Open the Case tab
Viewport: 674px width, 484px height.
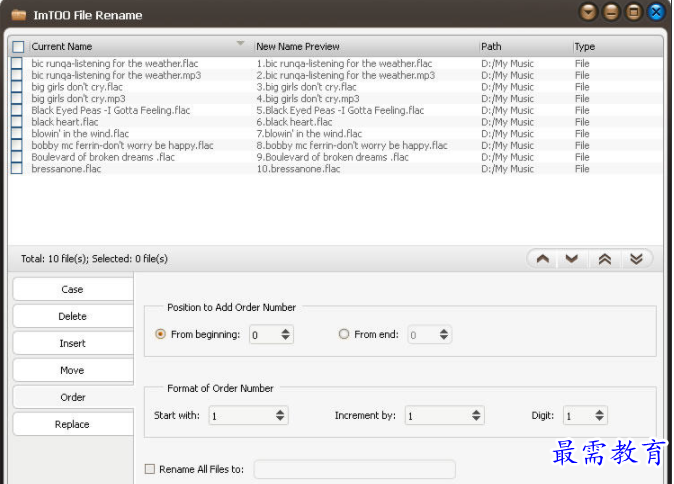tap(73, 289)
